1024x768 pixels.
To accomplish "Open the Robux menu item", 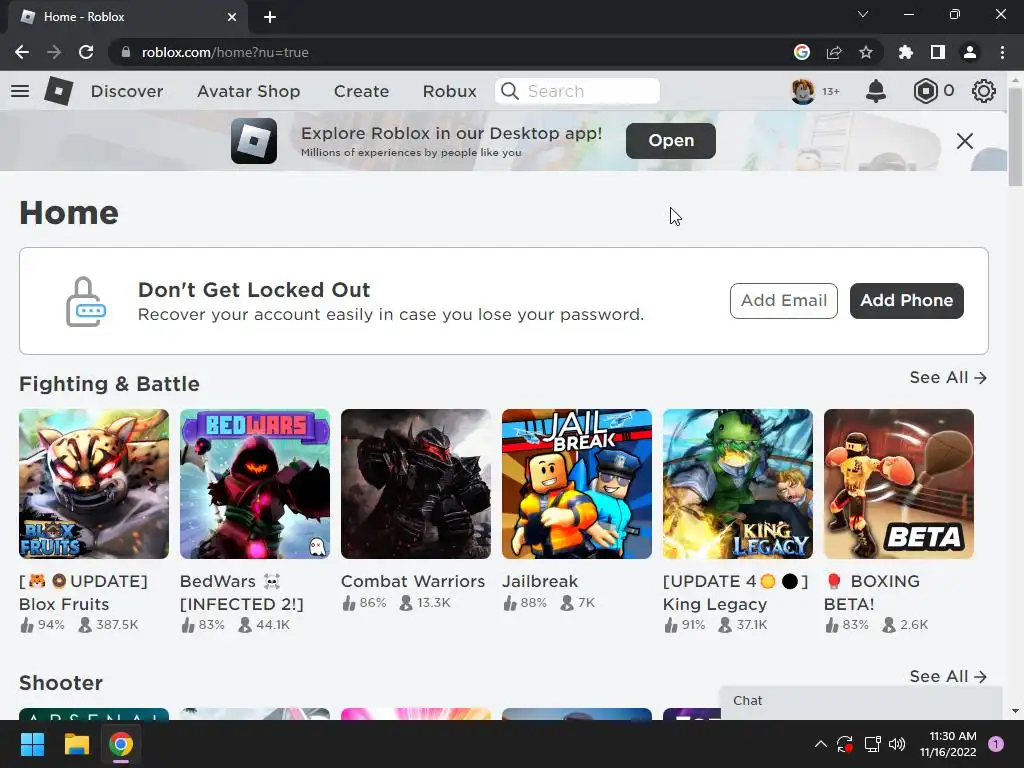I will pos(449,91).
